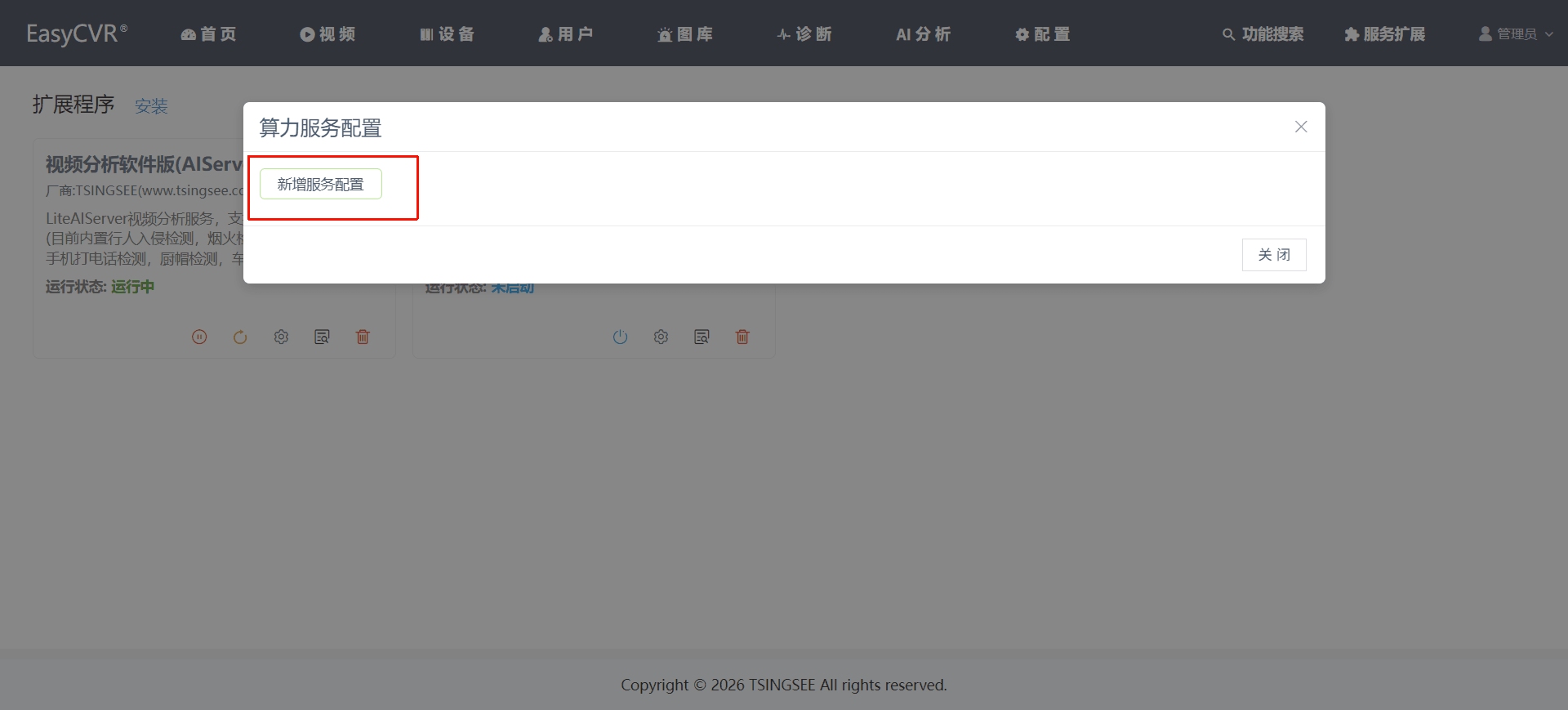1568x710 pixels.
Task: Start the 未启动 extension power icon
Action: [620, 337]
